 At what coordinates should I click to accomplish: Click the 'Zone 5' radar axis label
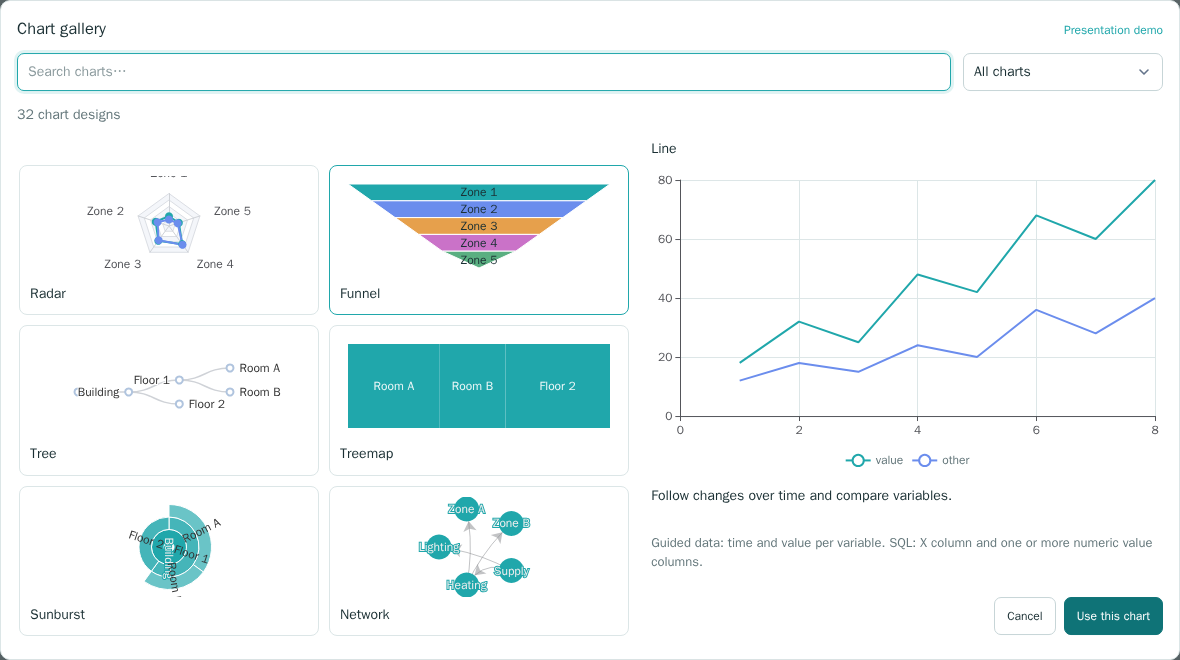click(232, 211)
